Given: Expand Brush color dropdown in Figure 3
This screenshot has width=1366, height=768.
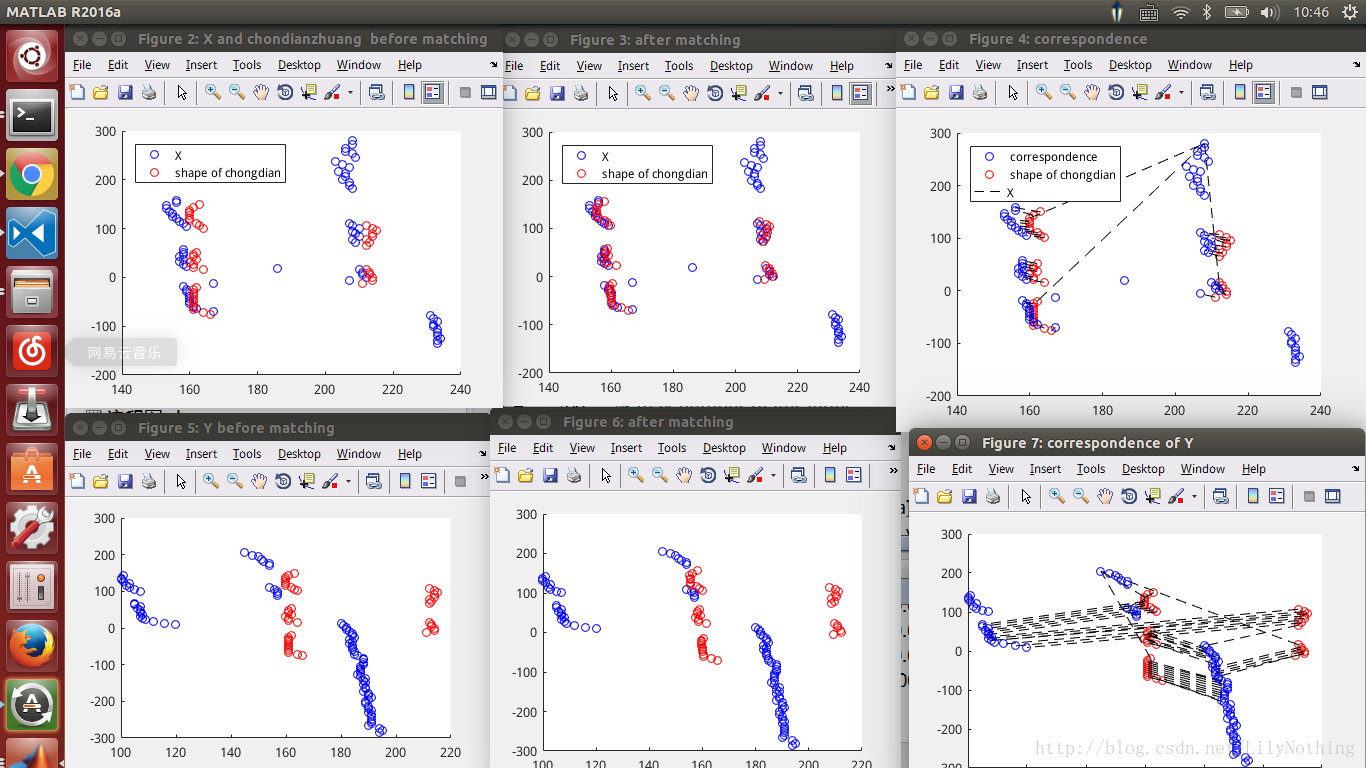Looking at the screenshot, I should point(782,93).
